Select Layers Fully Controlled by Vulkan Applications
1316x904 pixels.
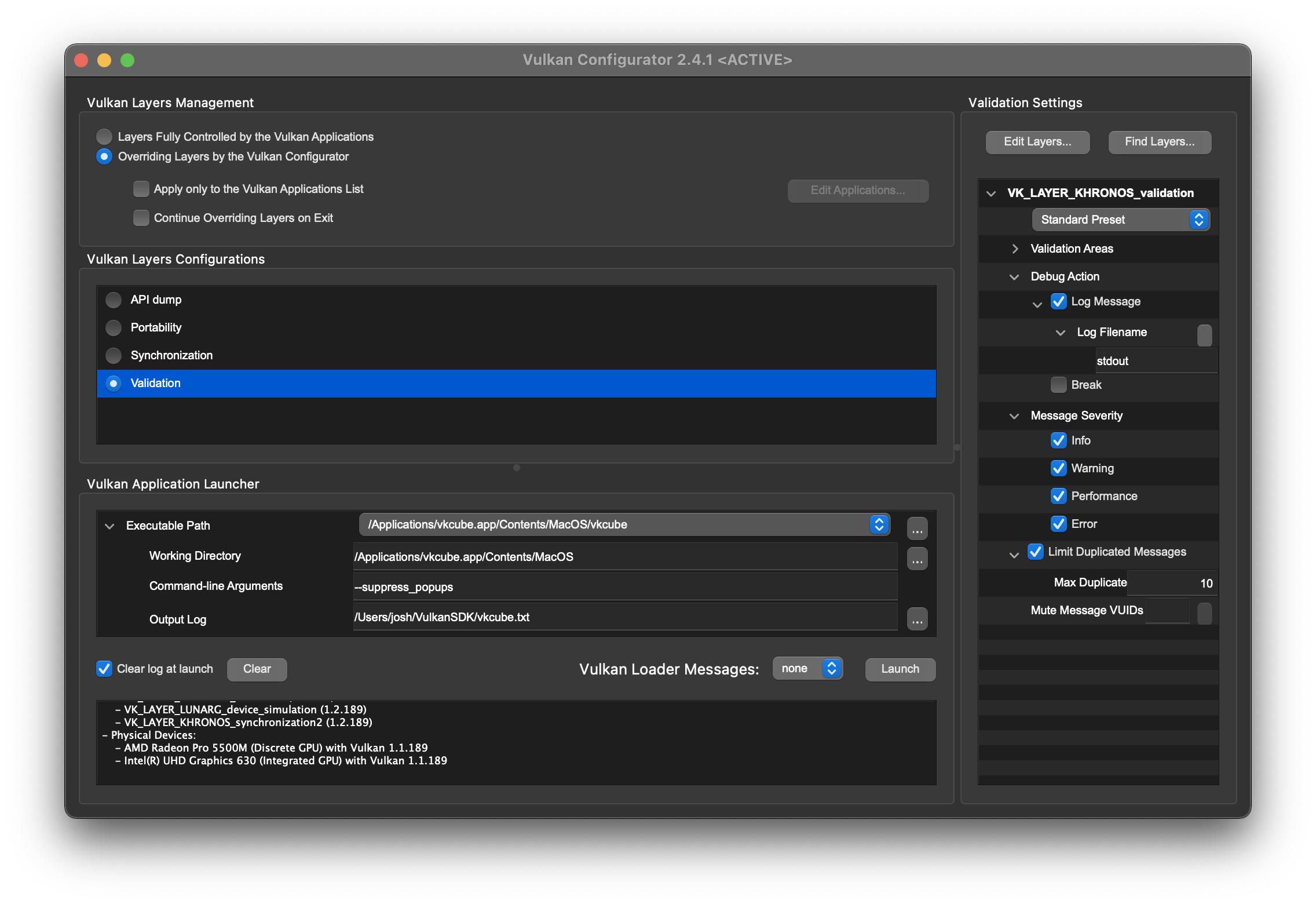[104, 137]
